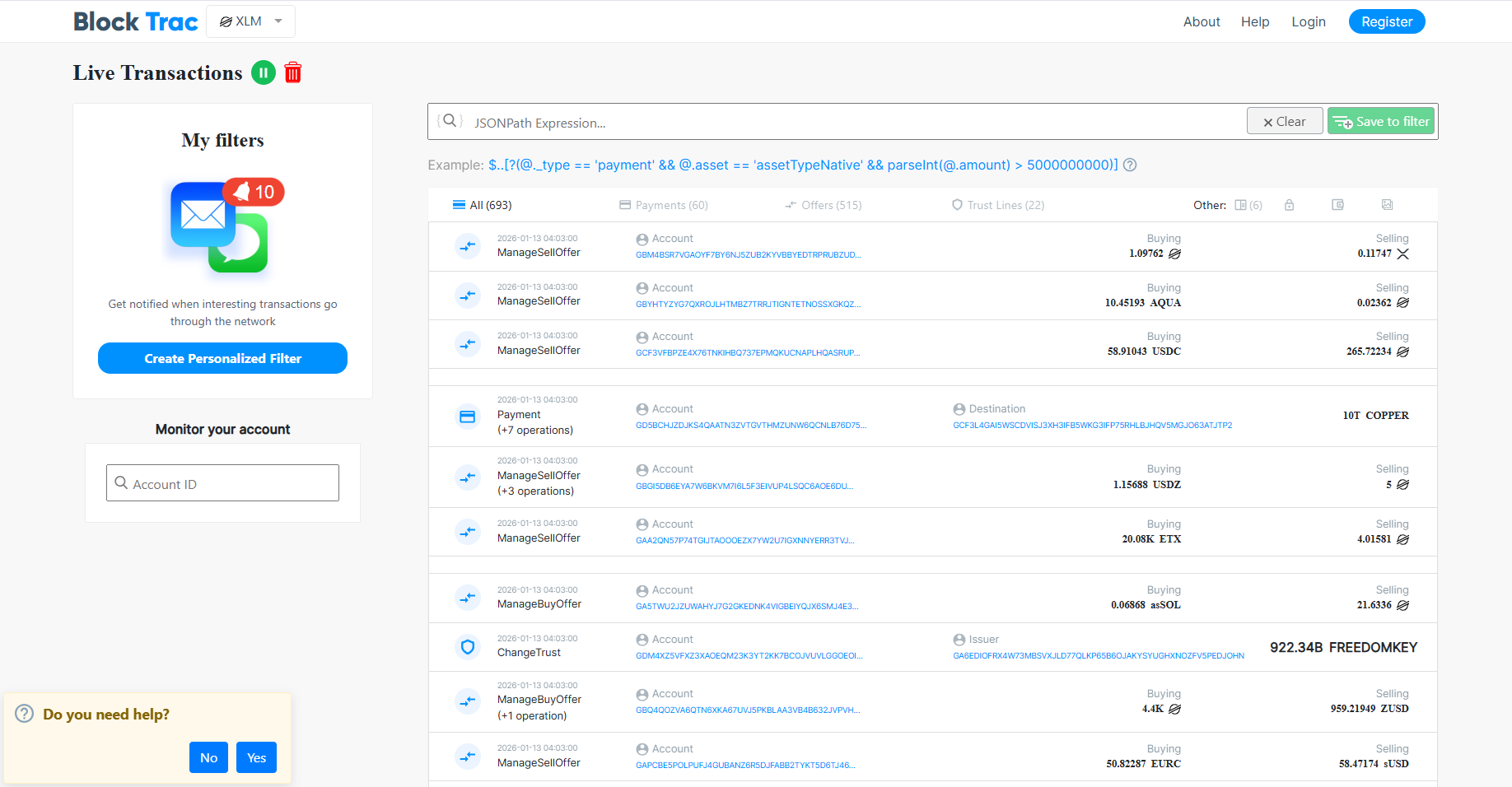
Task: Select the lock icon filter tab
Action: click(x=1289, y=205)
